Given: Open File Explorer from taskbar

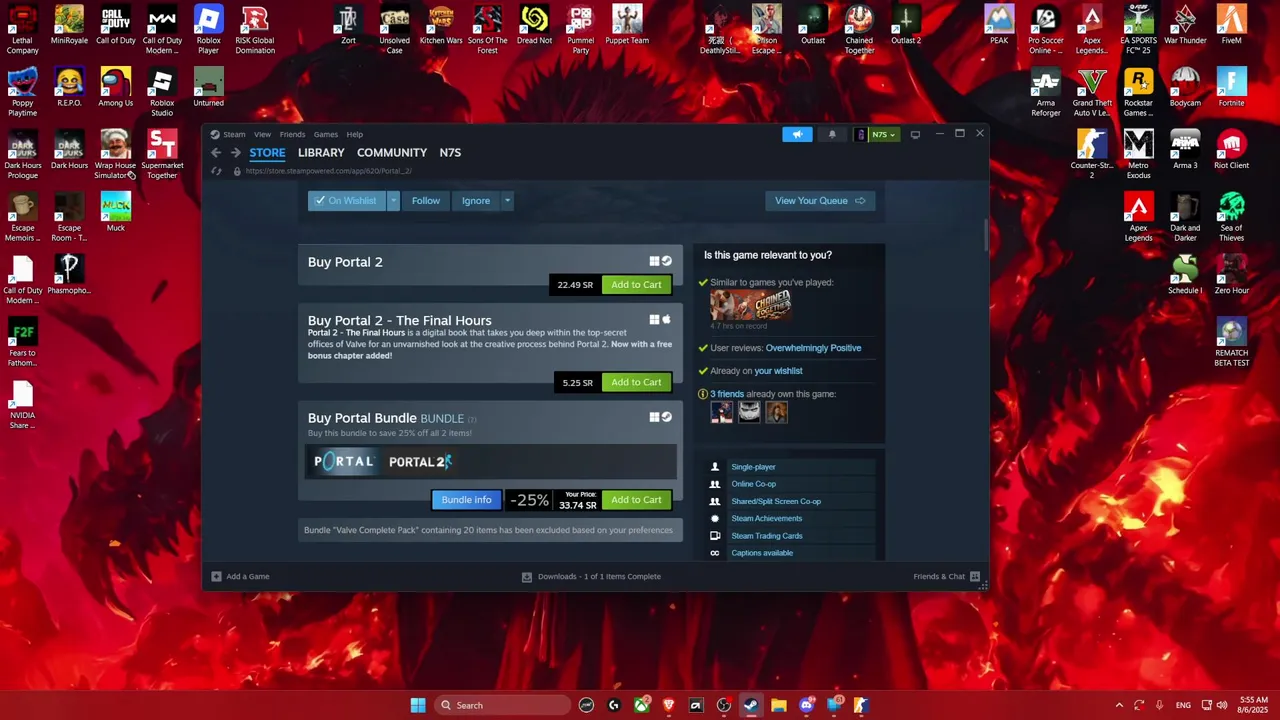Looking at the screenshot, I should pyautogui.click(x=779, y=705).
